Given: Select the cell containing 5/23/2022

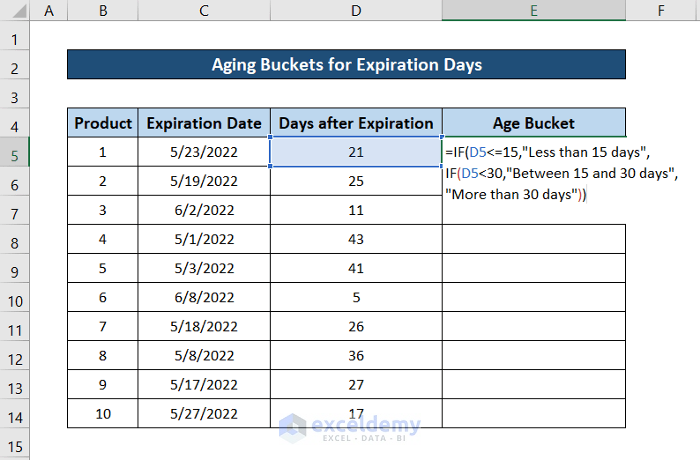Looking at the screenshot, I should click(x=204, y=152).
